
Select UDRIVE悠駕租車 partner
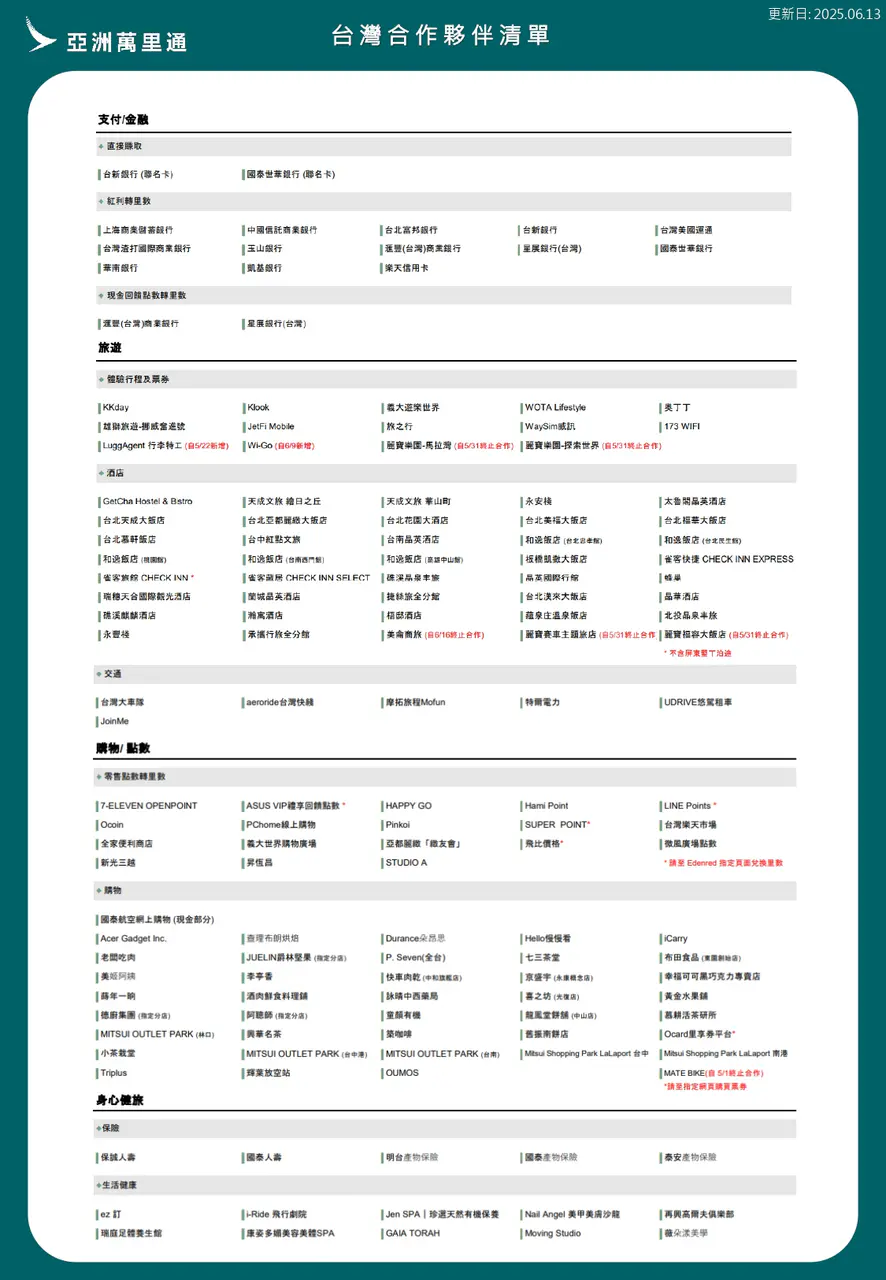[x=698, y=703]
